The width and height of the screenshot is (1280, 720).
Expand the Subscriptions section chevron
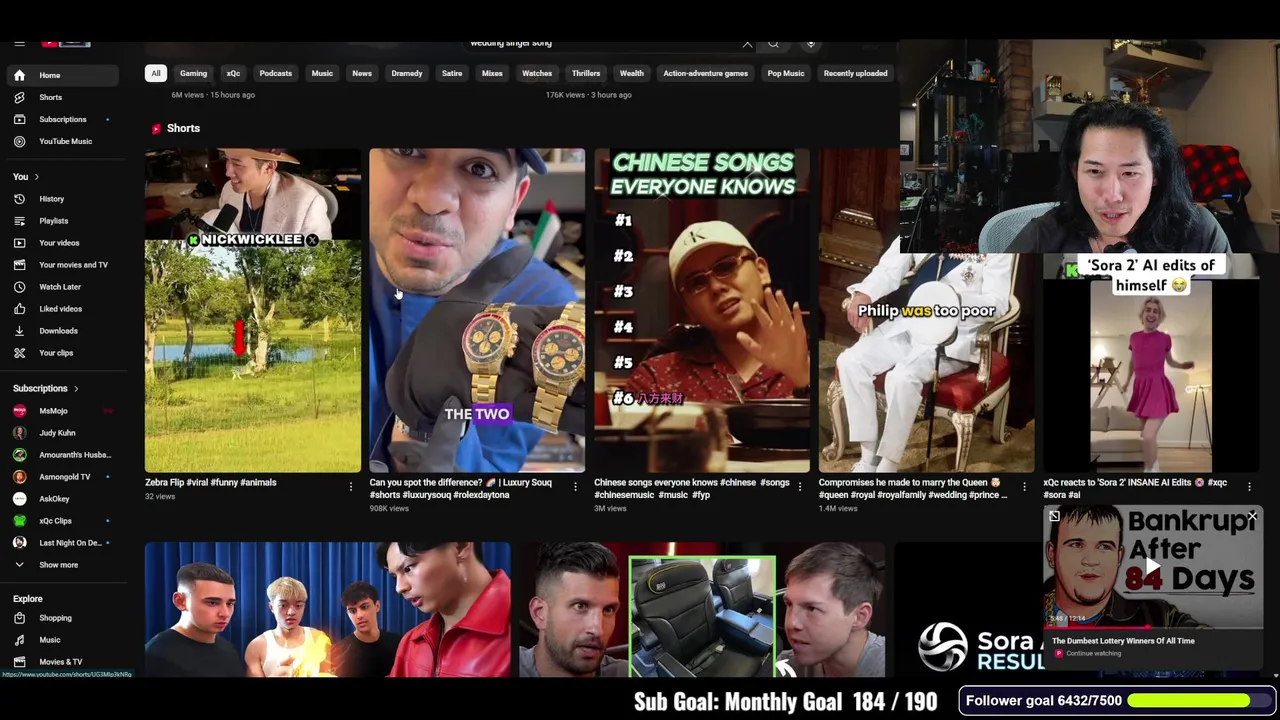[x=75, y=388]
